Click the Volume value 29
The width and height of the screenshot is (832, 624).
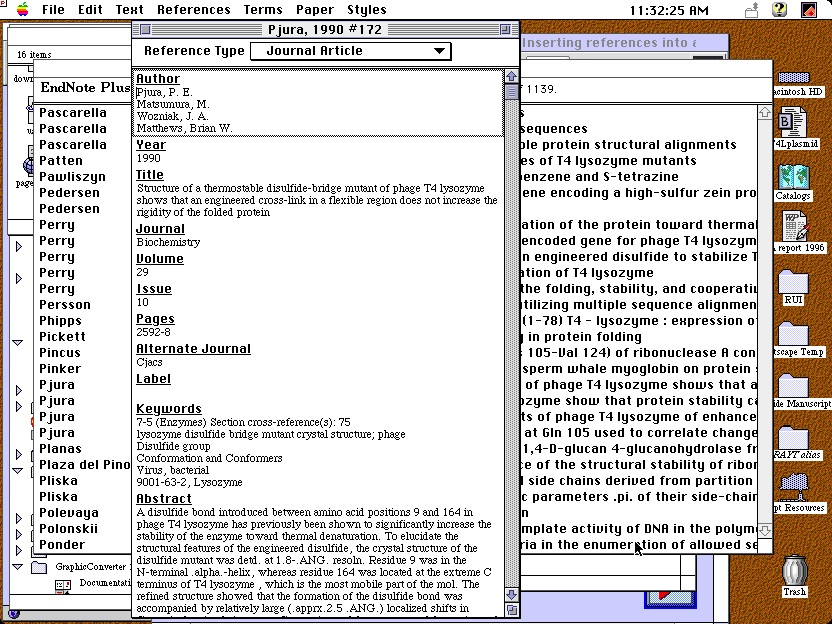click(x=142, y=272)
